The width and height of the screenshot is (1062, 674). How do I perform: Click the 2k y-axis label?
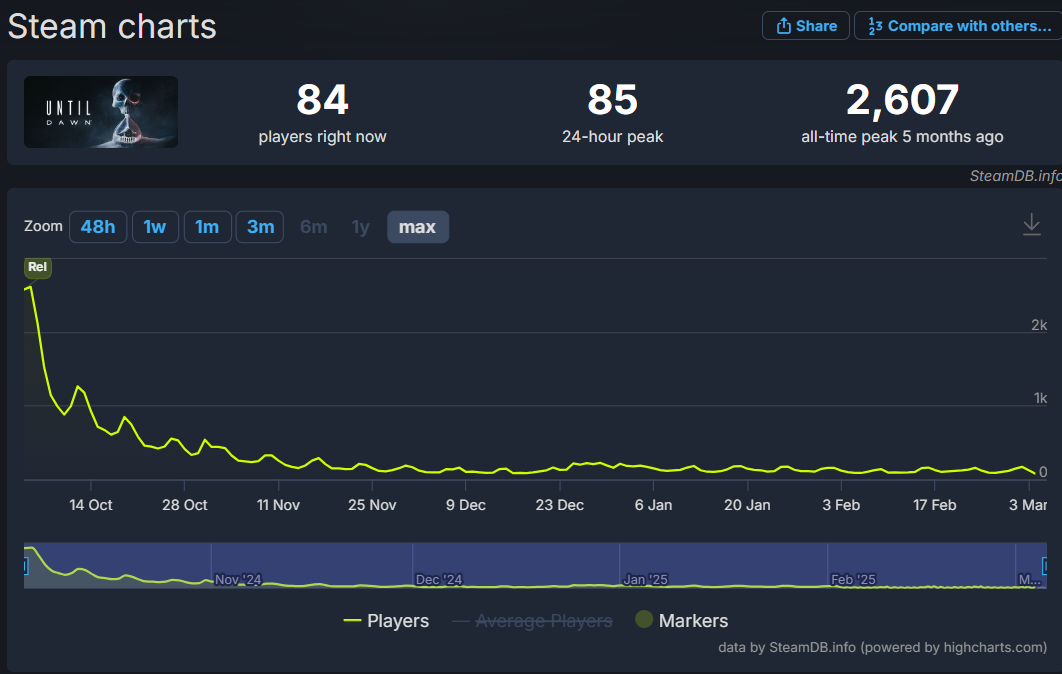pyautogui.click(x=1039, y=325)
